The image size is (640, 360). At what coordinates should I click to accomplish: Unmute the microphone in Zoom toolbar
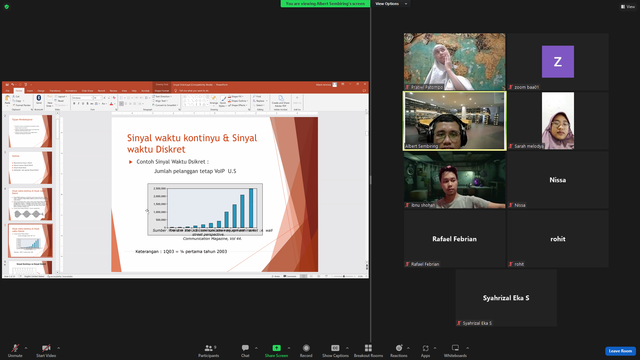15,350
